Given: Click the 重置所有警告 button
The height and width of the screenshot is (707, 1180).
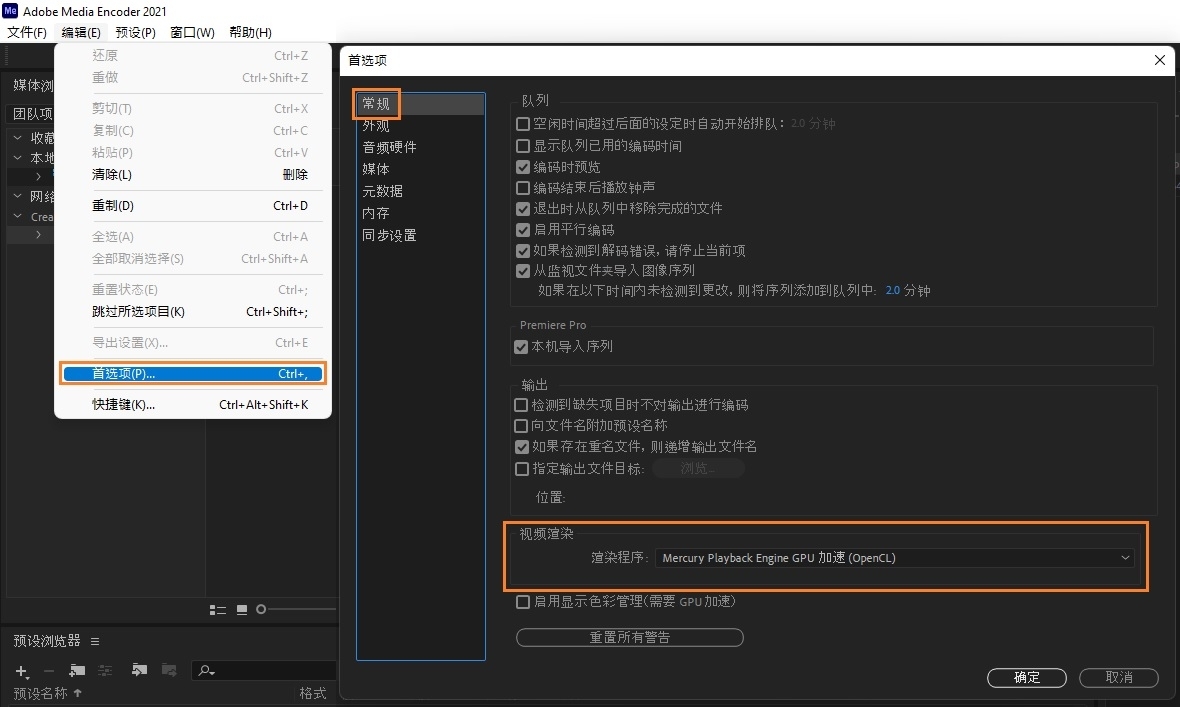Looking at the screenshot, I should 630,638.
